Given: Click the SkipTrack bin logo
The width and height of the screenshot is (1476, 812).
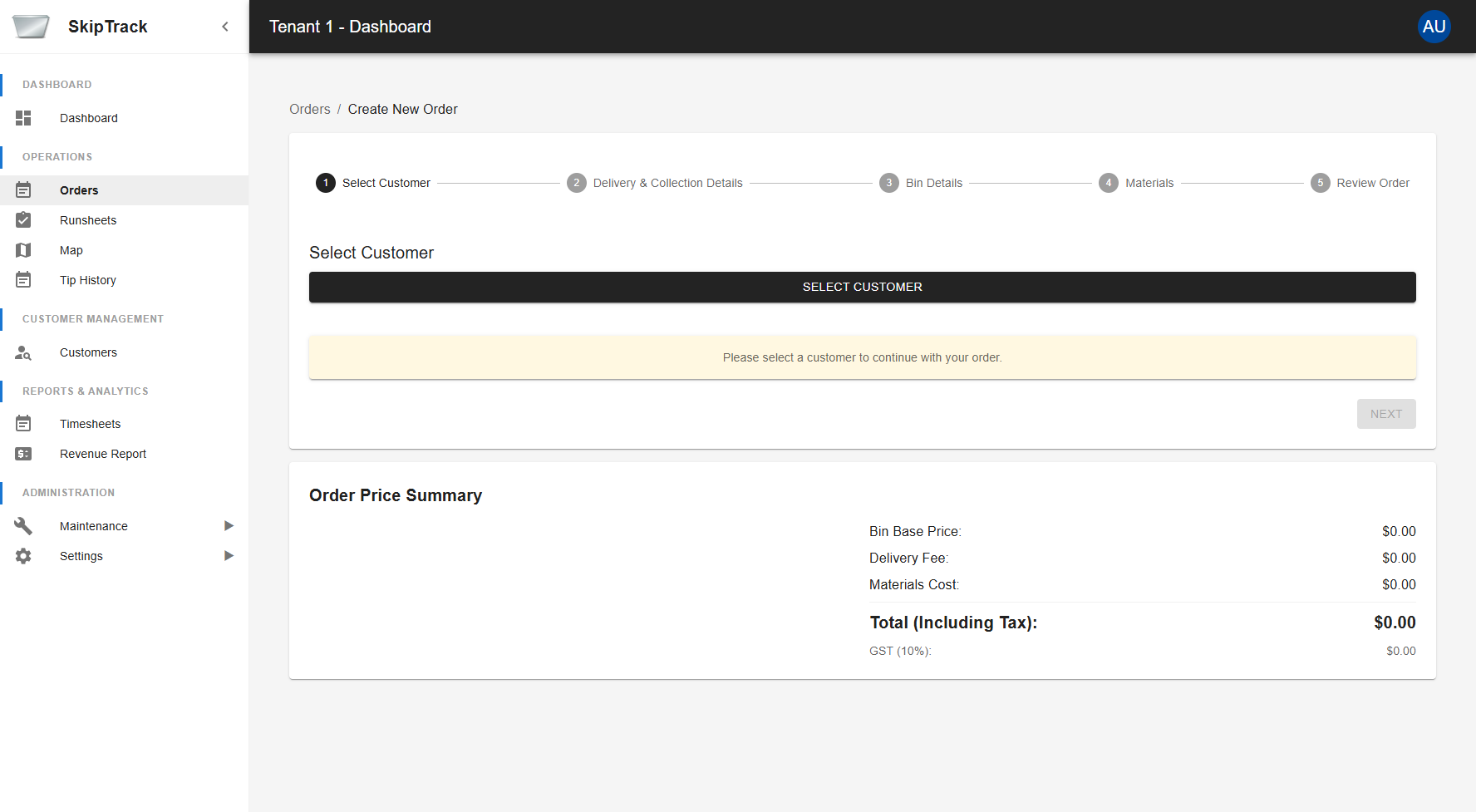Looking at the screenshot, I should pyautogui.click(x=30, y=26).
